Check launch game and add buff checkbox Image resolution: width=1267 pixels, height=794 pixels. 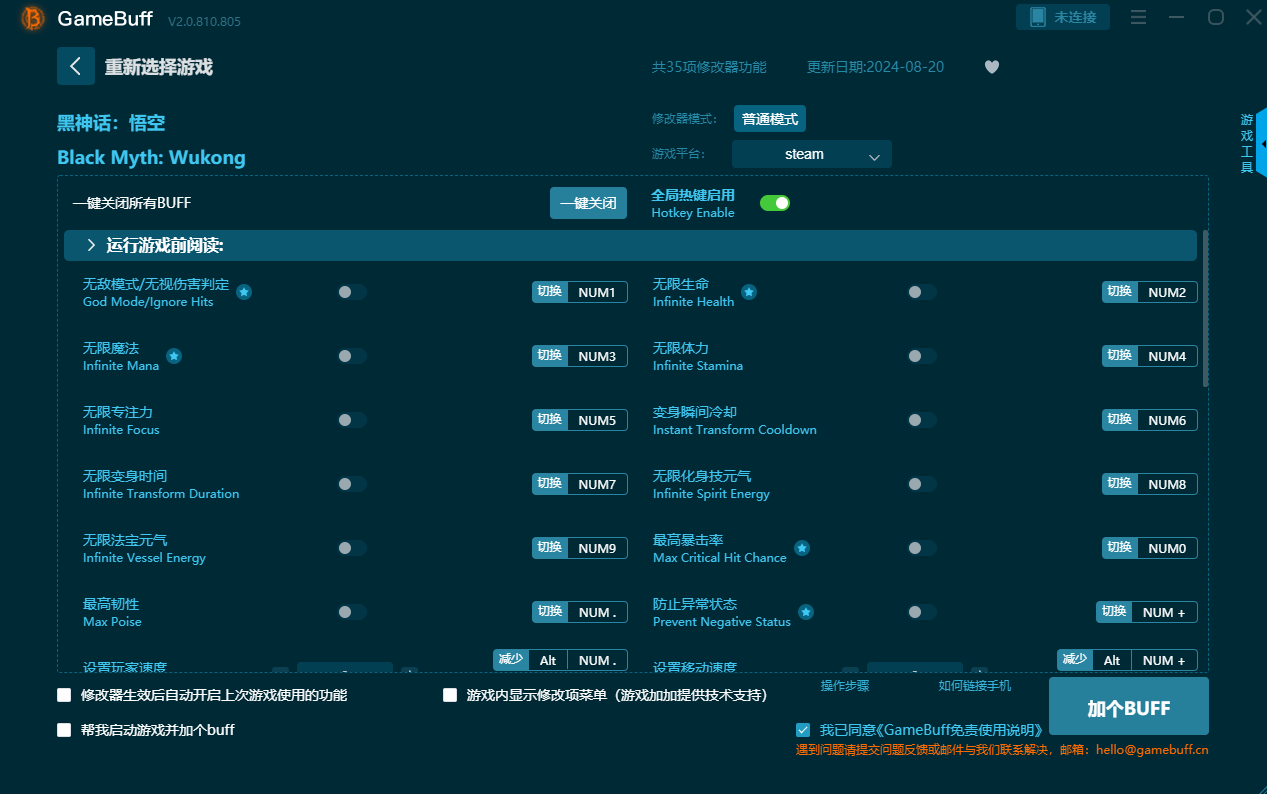tap(64, 730)
